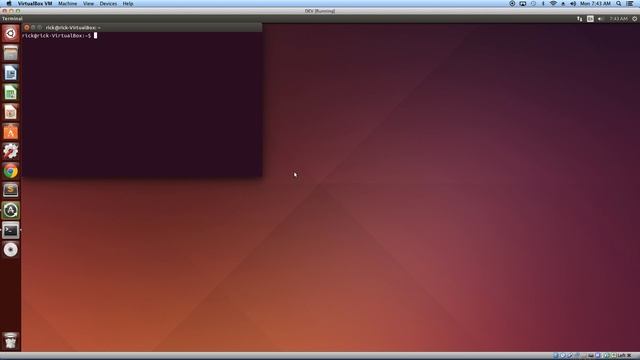The width and height of the screenshot is (640, 360).
Task: Close the terminal window
Action: click(x=27, y=27)
